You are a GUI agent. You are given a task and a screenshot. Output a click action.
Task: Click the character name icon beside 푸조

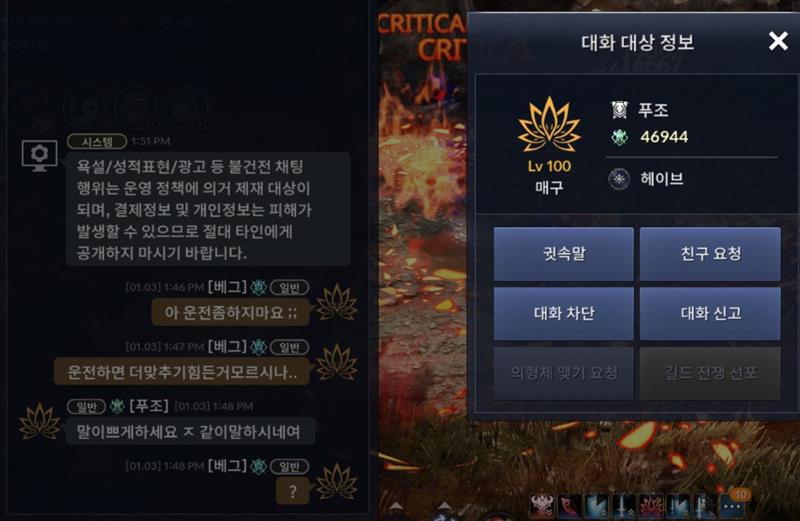(619, 110)
